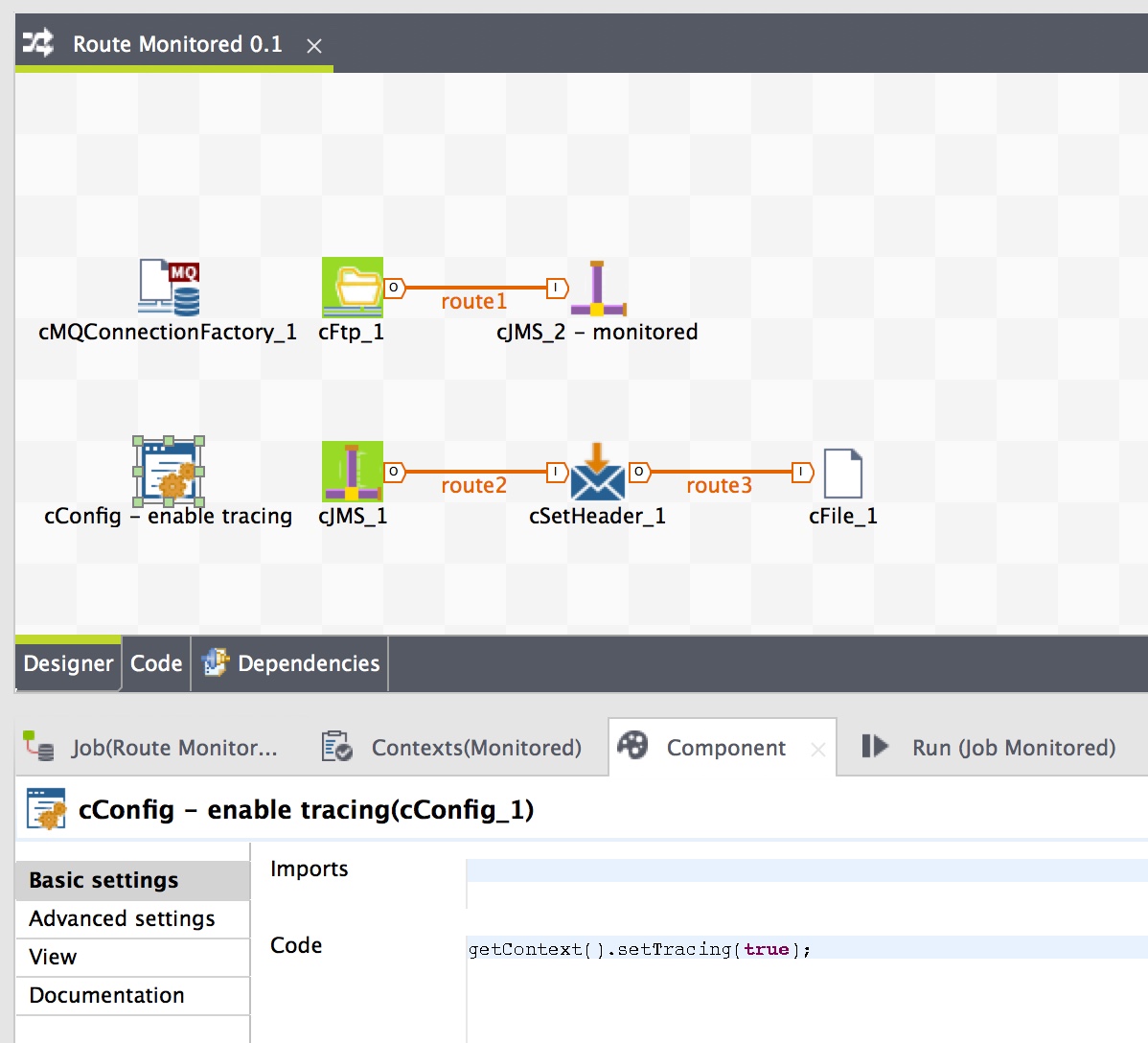Open the Documentation section
This screenshot has height=1043, width=1148.
point(106,995)
